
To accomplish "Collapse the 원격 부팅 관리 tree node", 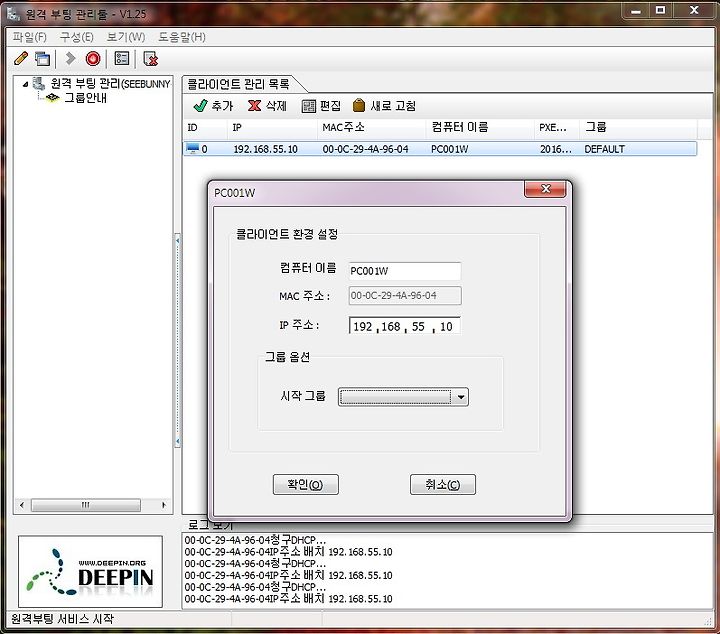I will 25,84.
